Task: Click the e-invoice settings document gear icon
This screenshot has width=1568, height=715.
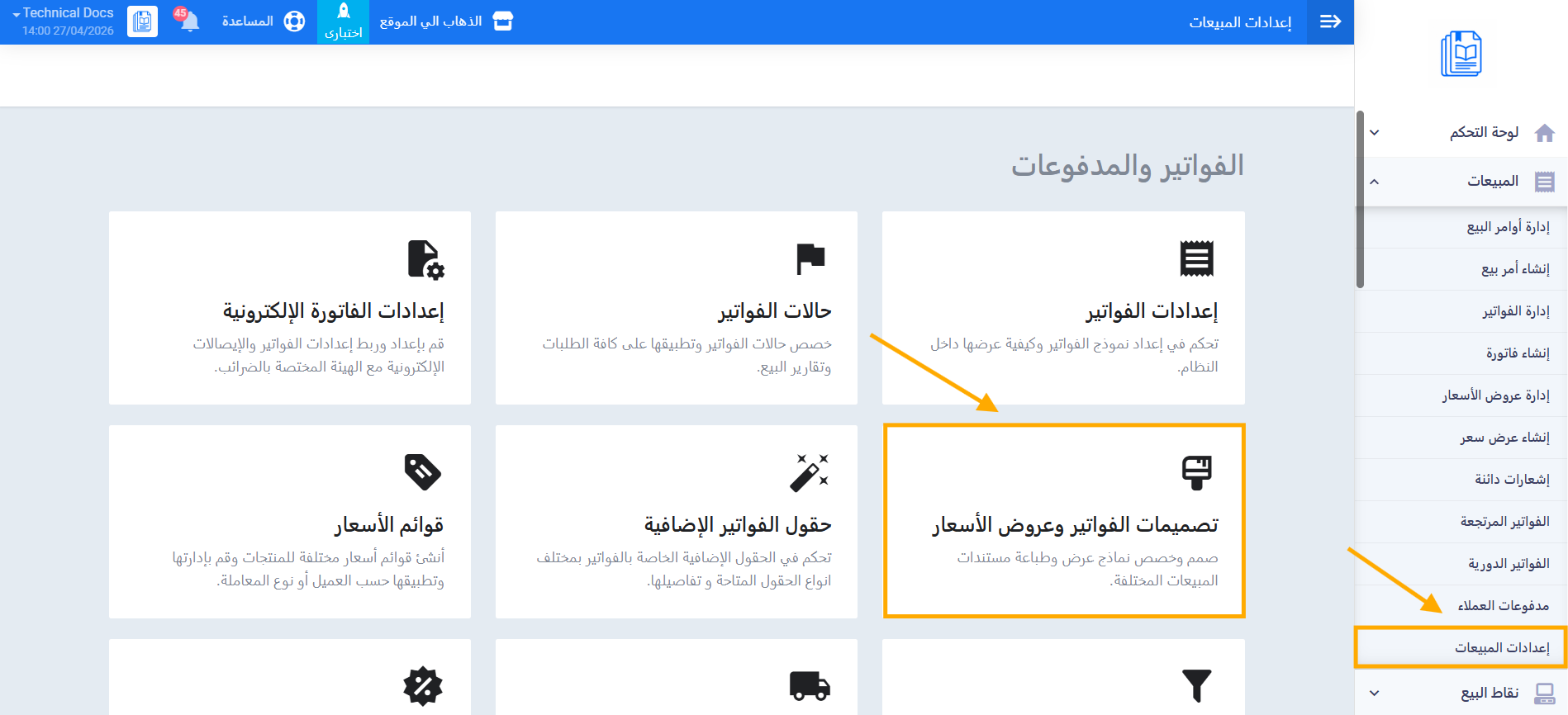Action: point(425,259)
